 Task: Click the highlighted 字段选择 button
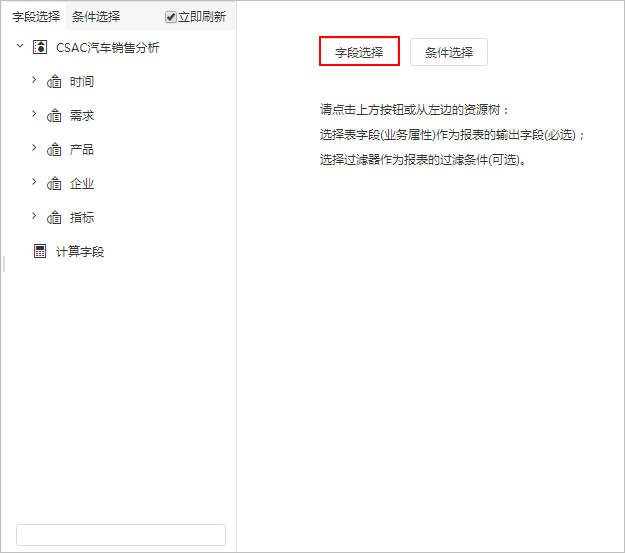pos(359,51)
